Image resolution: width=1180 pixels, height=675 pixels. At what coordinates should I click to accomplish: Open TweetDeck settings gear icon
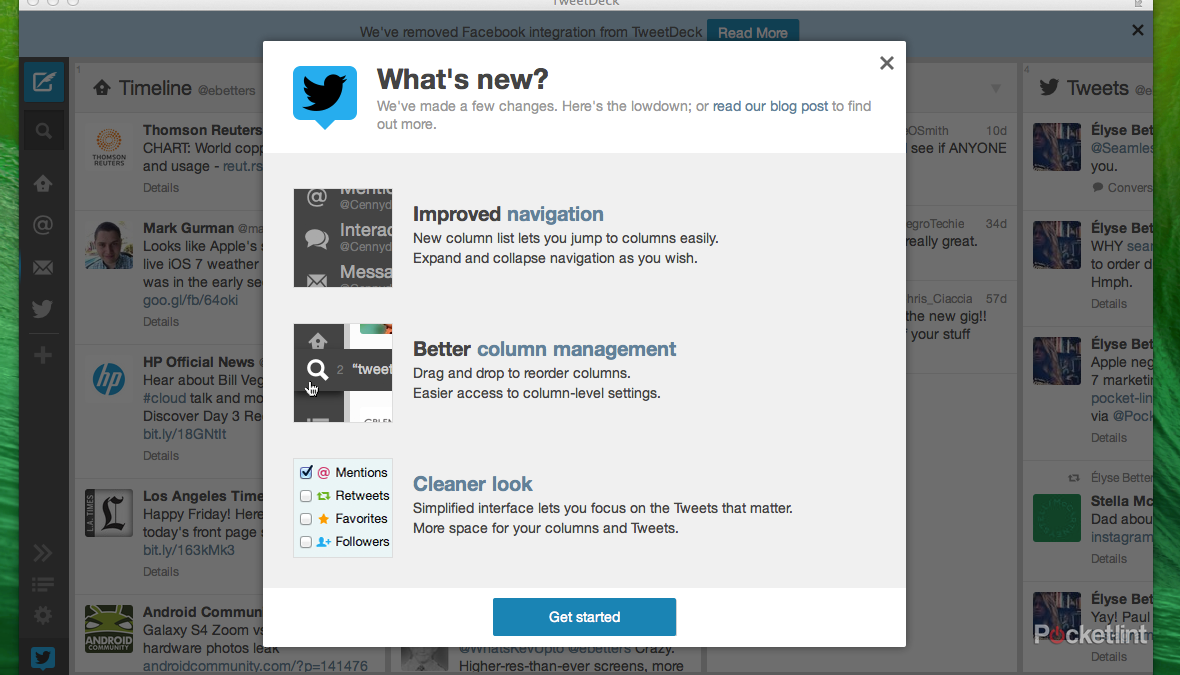tap(44, 615)
